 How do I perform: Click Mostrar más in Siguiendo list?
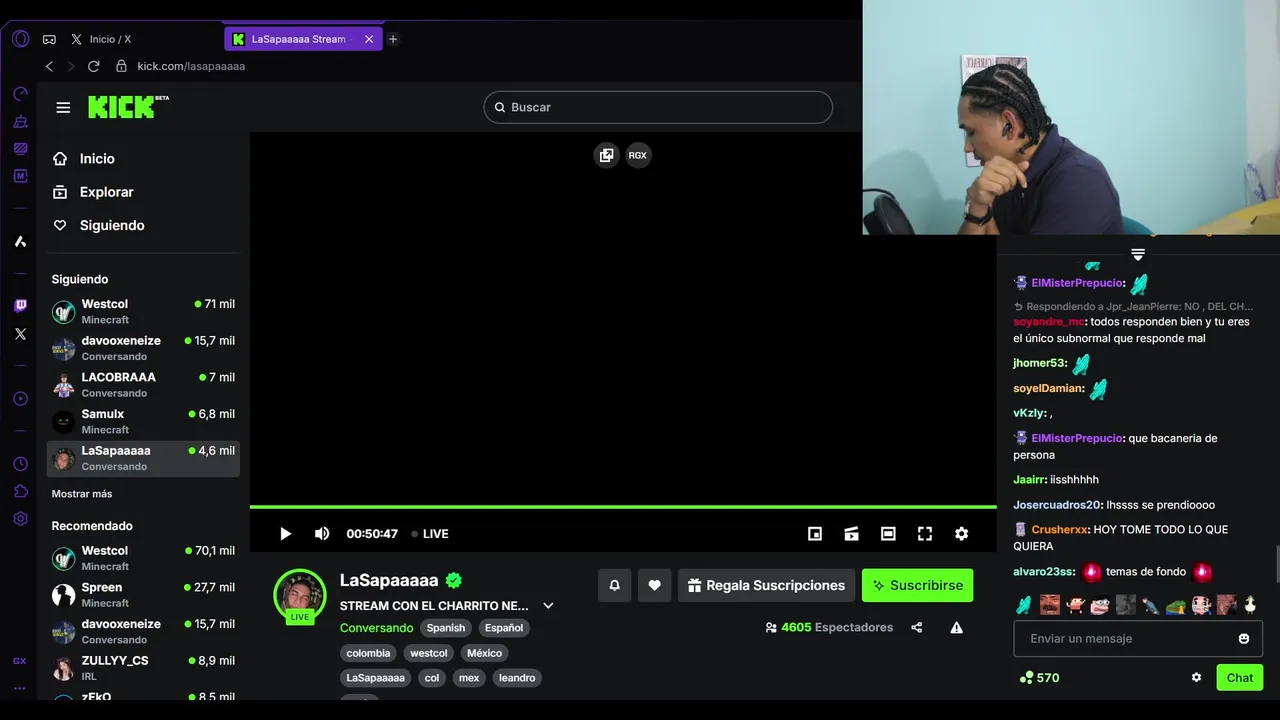point(82,494)
